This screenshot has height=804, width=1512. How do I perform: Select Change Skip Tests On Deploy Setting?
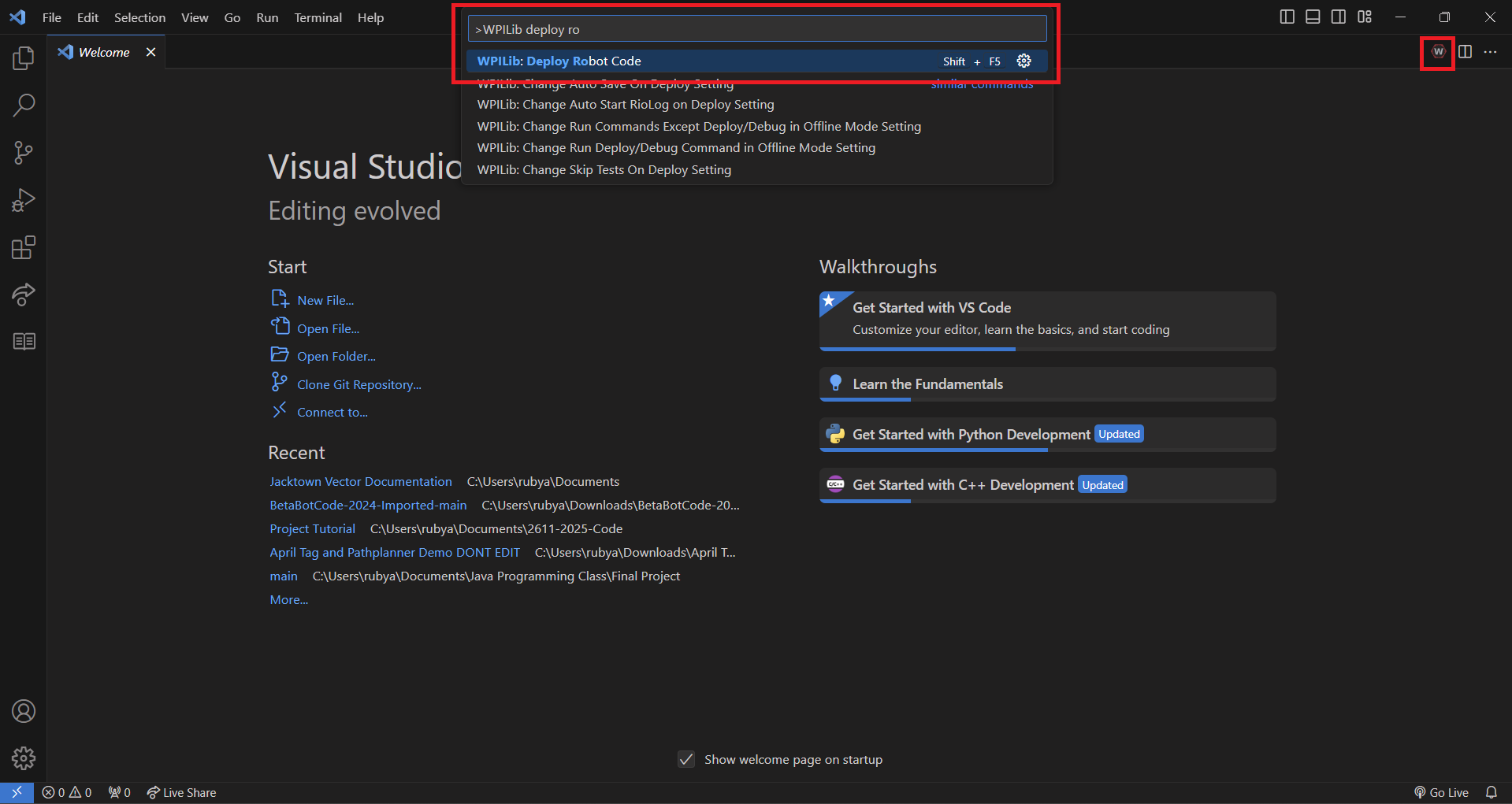(756, 169)
